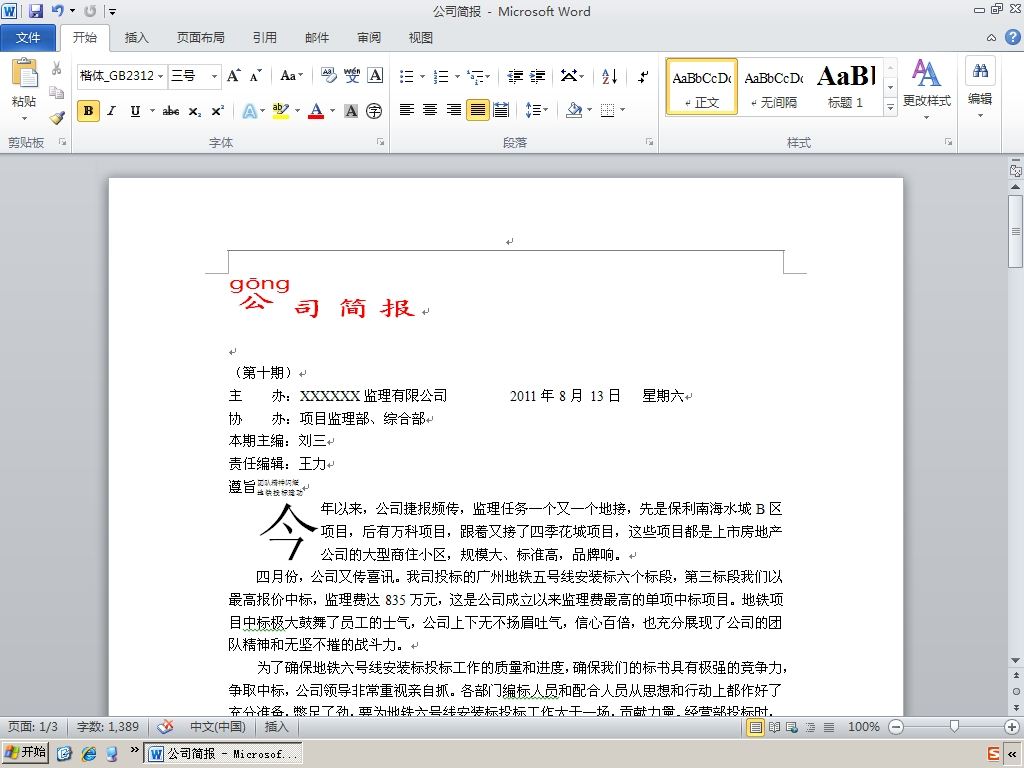Click the zoom slider handle

click(x=954, y=727)
